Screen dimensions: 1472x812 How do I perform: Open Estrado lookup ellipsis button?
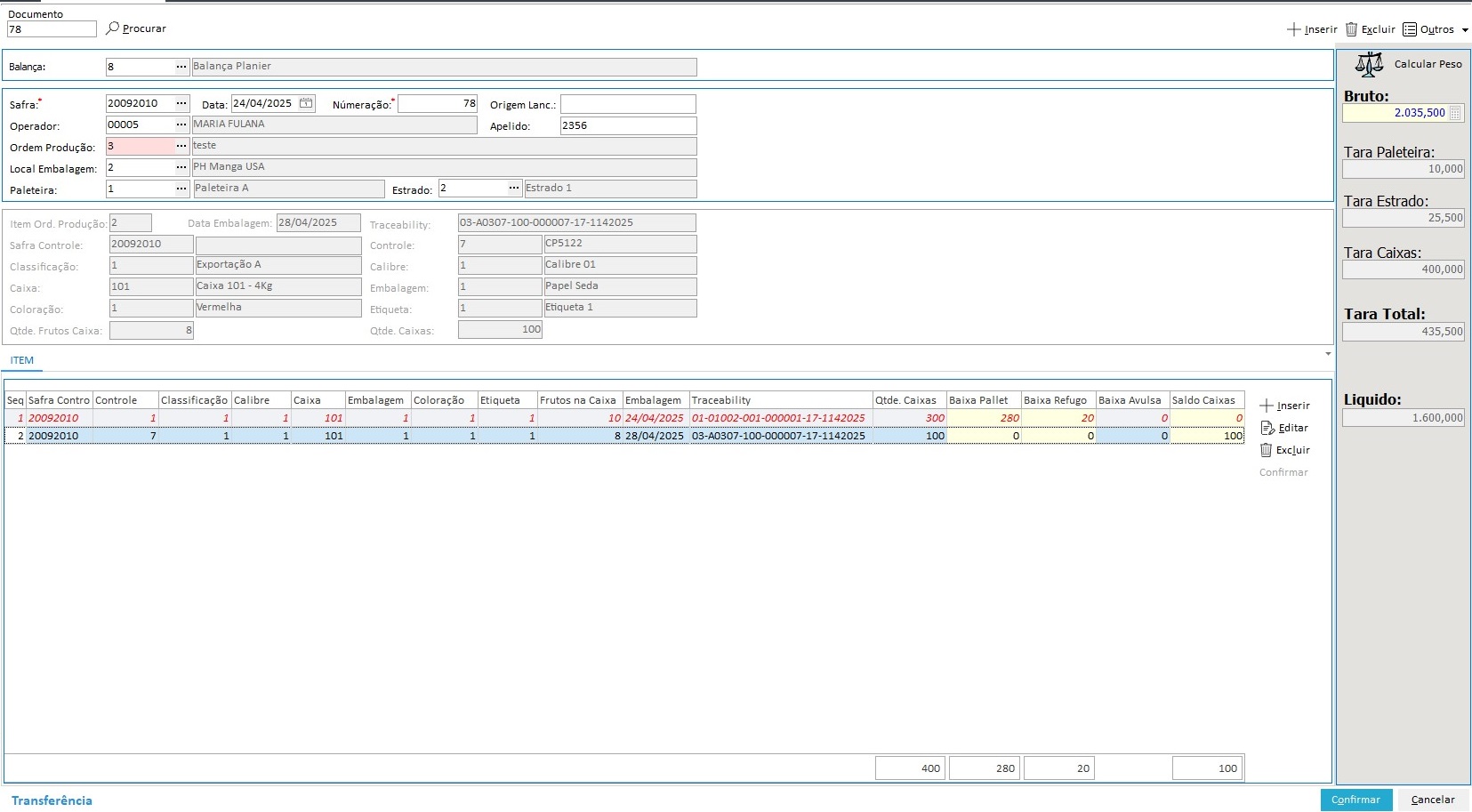[x=514, y=189]
